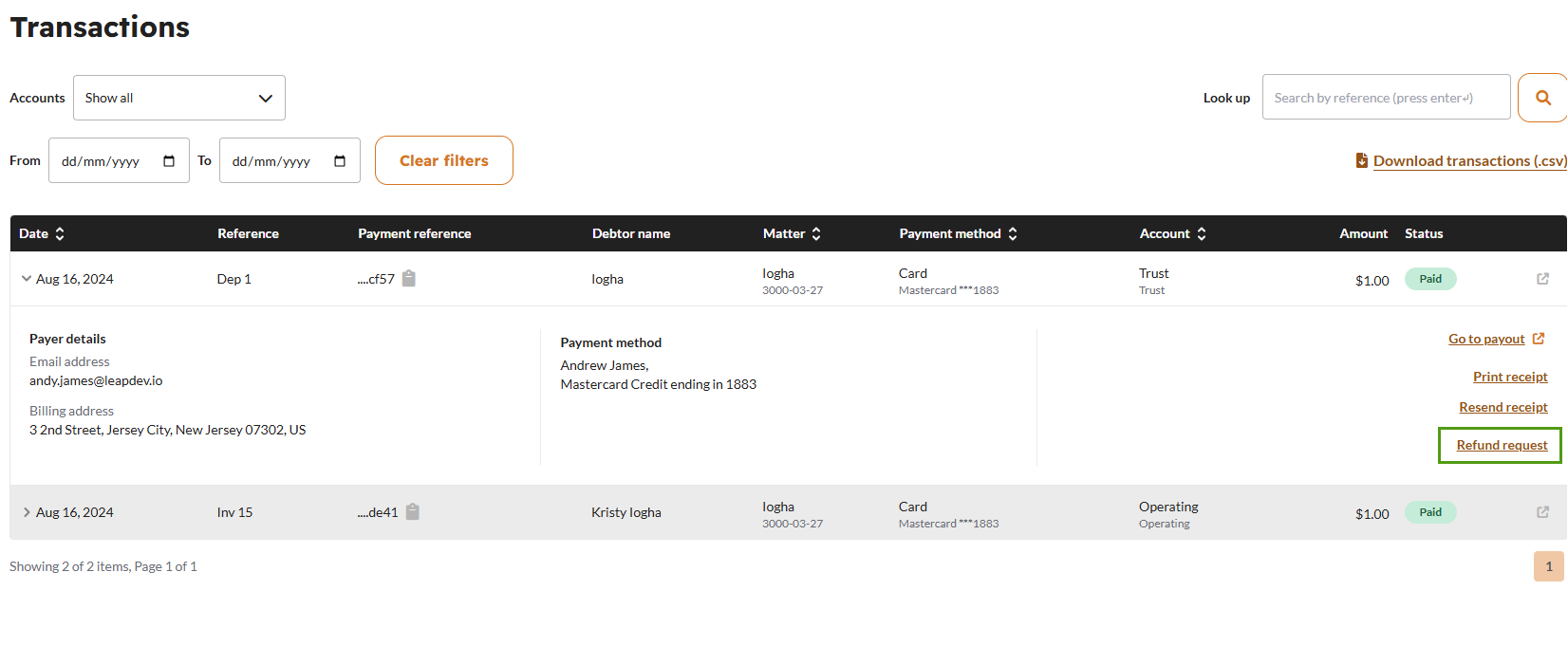The height and width of the screenshot is (646, 1568).
Task: Open the Refund request link
Action: [x=1502, y=445]
